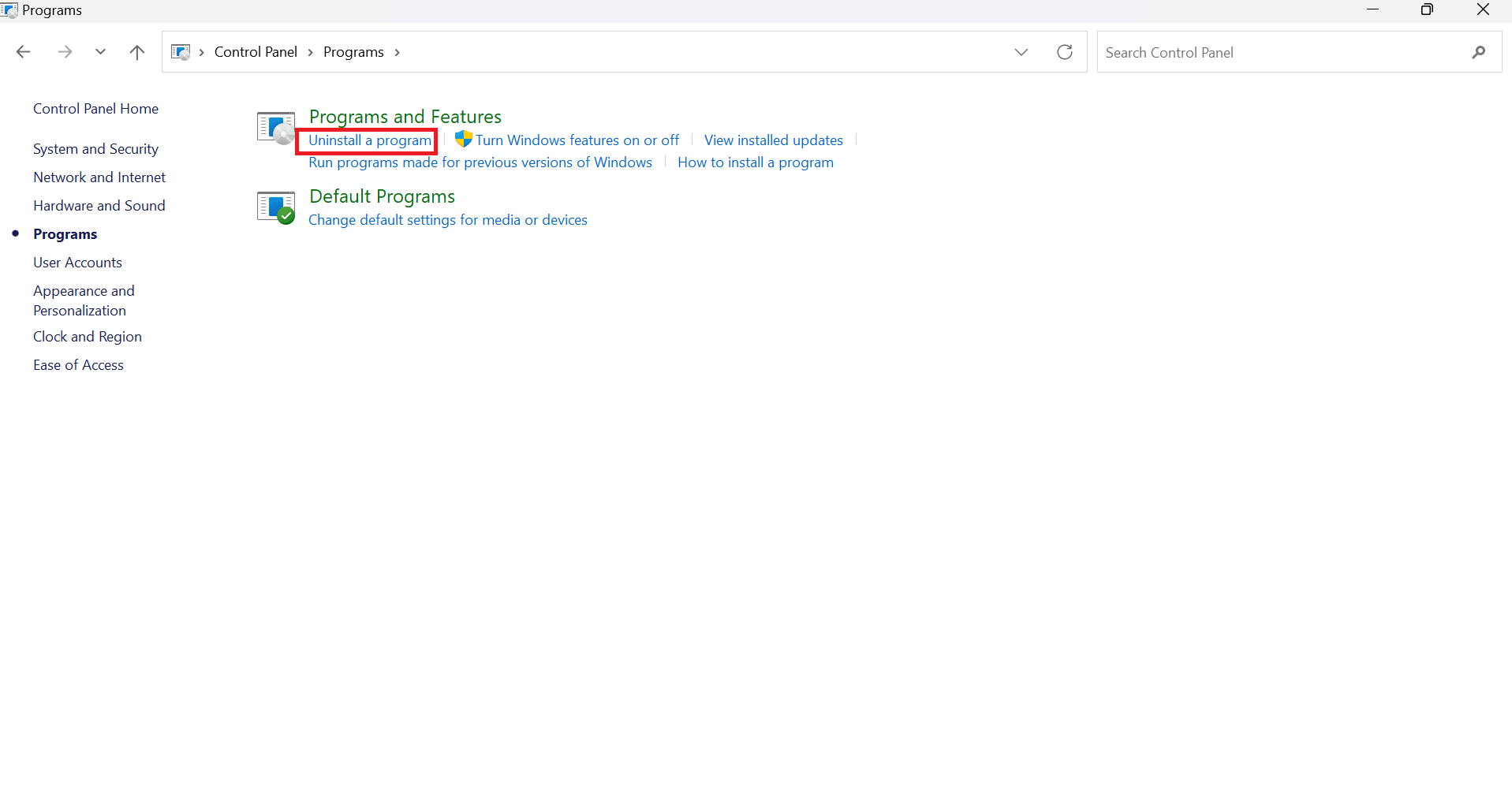Go back using the back arrow
The image size is (1512, 791).
pos(23,52)
